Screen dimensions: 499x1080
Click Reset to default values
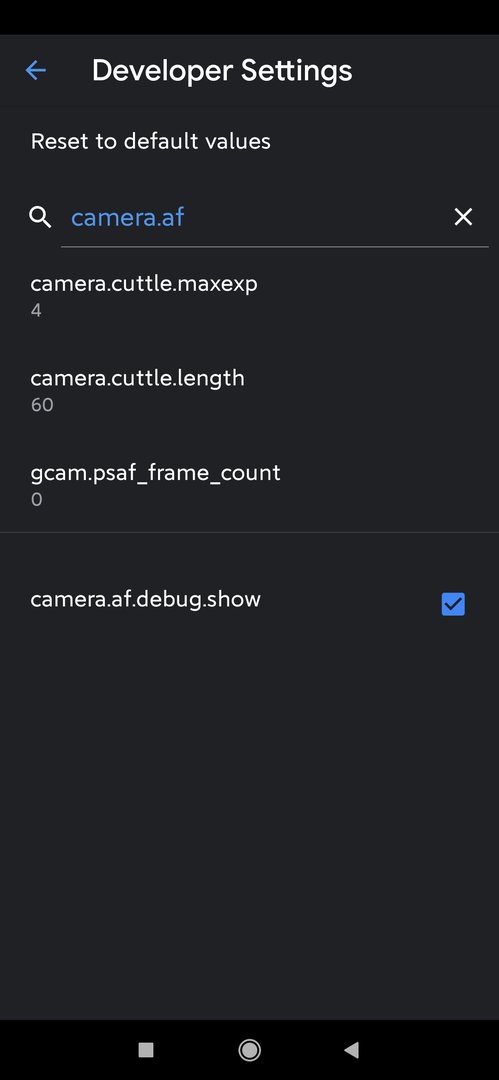150,141
